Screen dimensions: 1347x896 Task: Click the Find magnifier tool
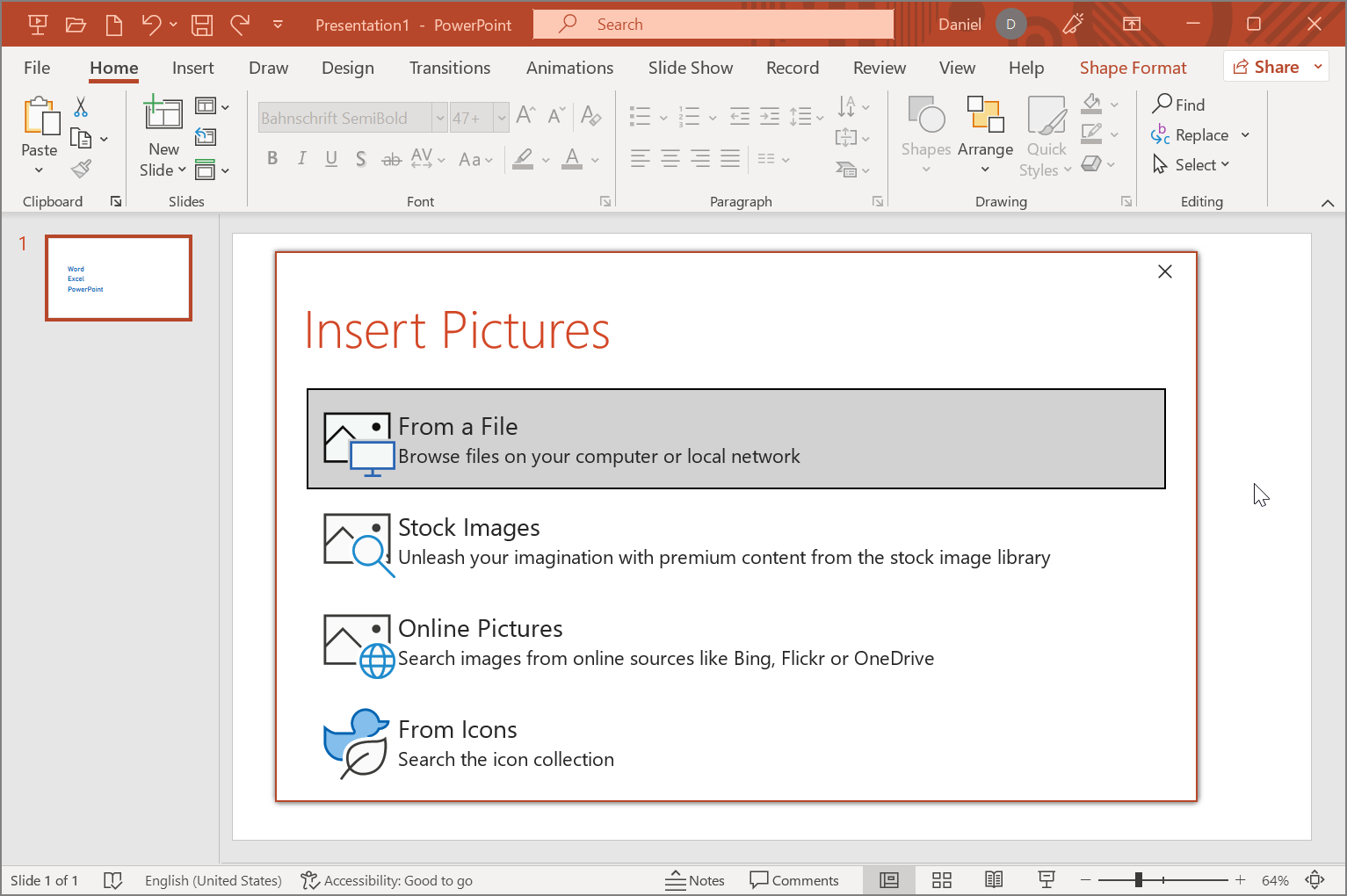[x=1178, y=105]
